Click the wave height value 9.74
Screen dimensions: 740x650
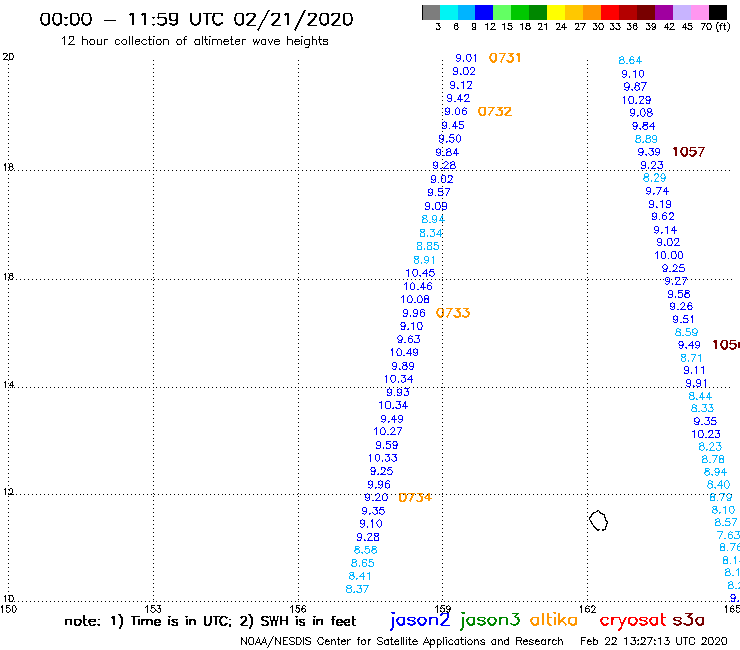coord(657,191)
